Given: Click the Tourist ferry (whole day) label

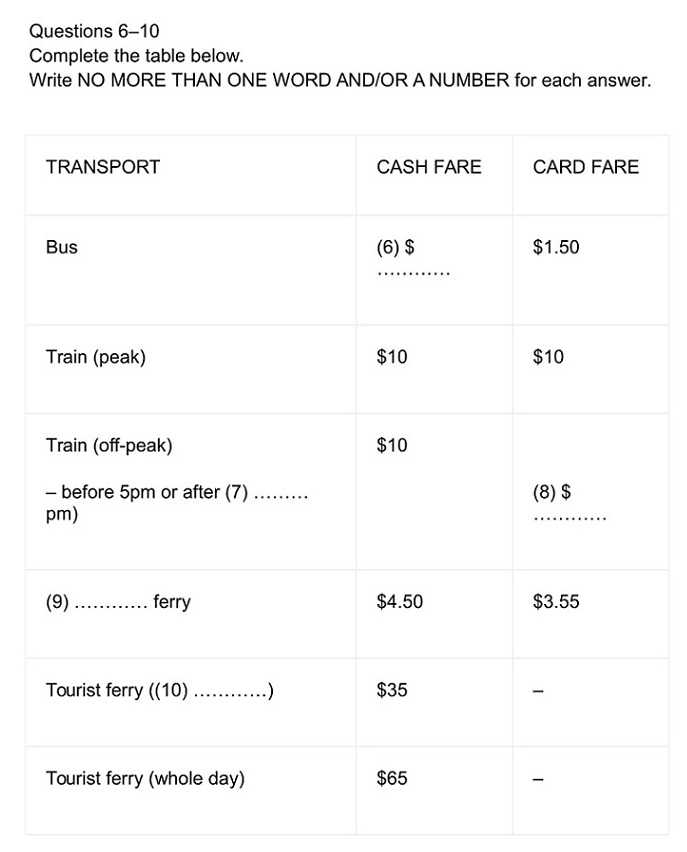Looking at the screenshot, I should click(x=145, y=779).
